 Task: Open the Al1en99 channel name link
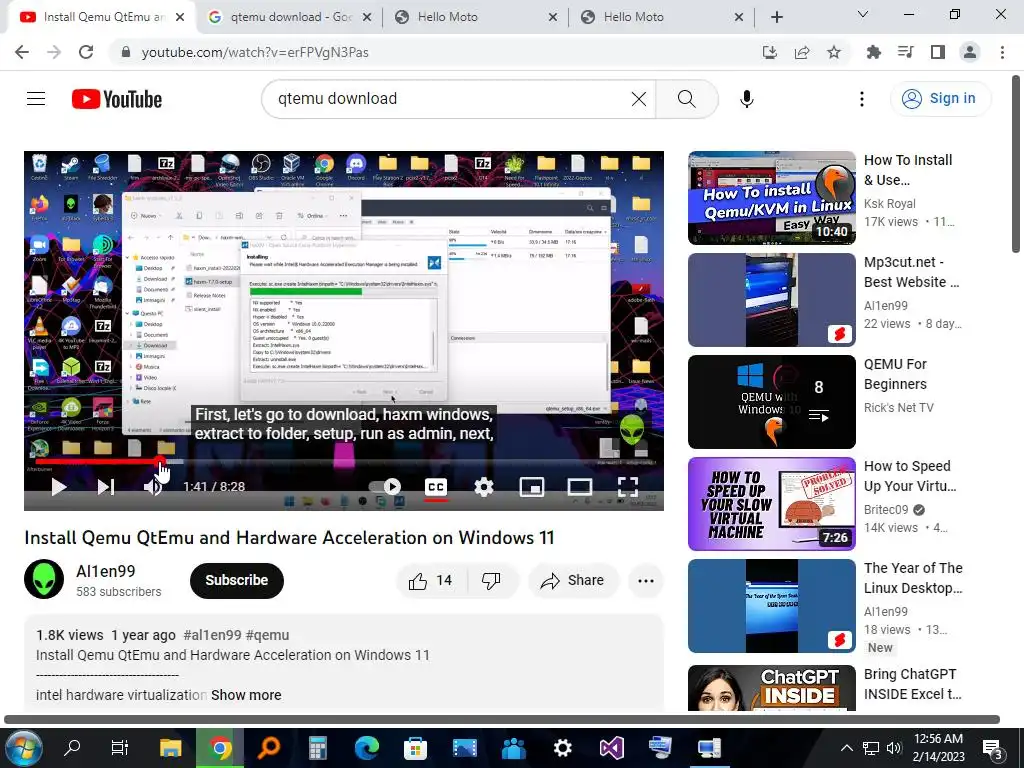106,571
